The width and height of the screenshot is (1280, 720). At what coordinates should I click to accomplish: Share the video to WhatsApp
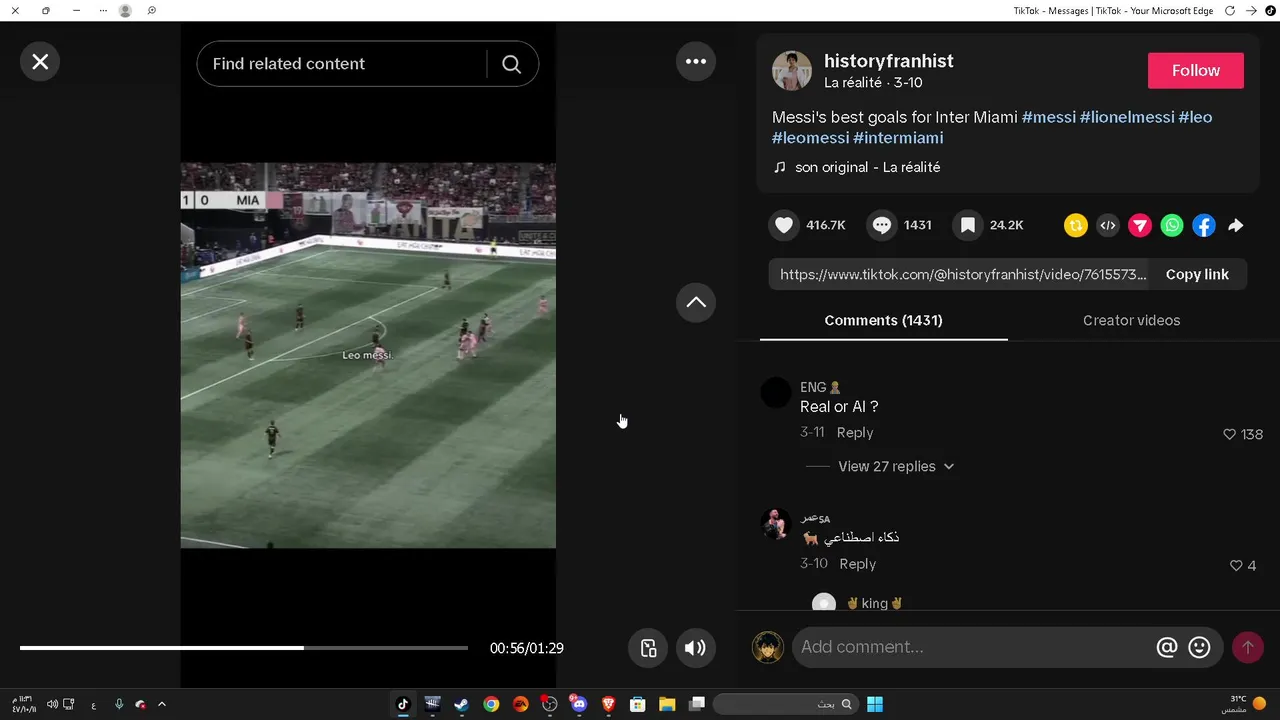[1172, 226]
